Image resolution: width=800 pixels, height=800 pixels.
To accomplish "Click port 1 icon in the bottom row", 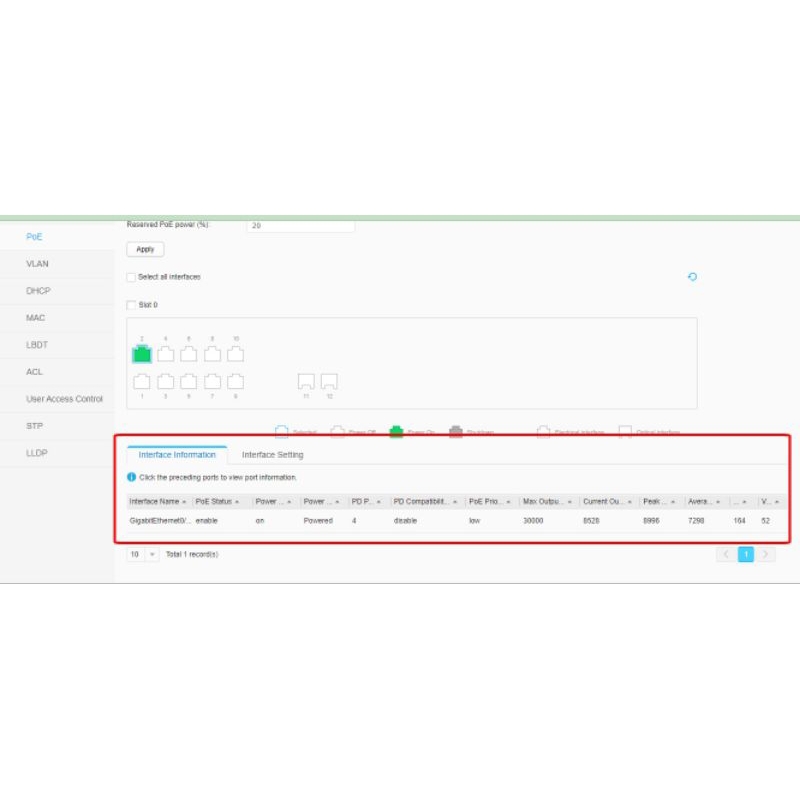I will pyautogui.click(x=142, y=381).
